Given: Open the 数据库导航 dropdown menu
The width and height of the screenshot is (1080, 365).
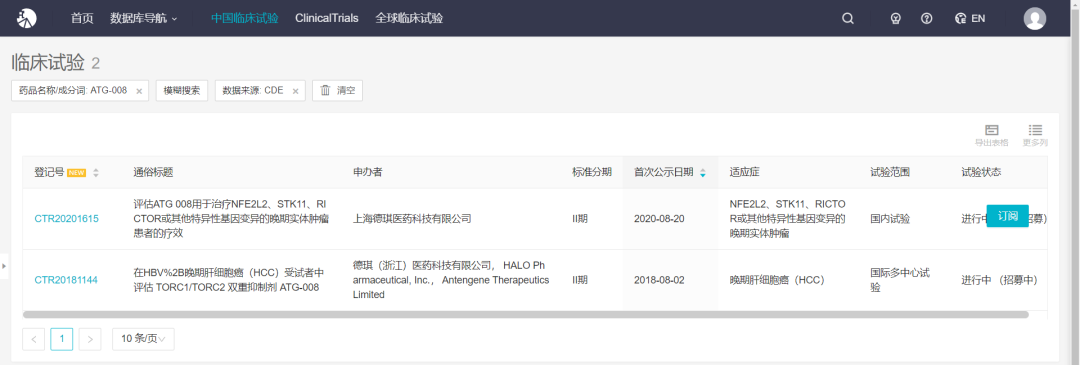Looking at the screenshot, I should [x=143, y=19].
